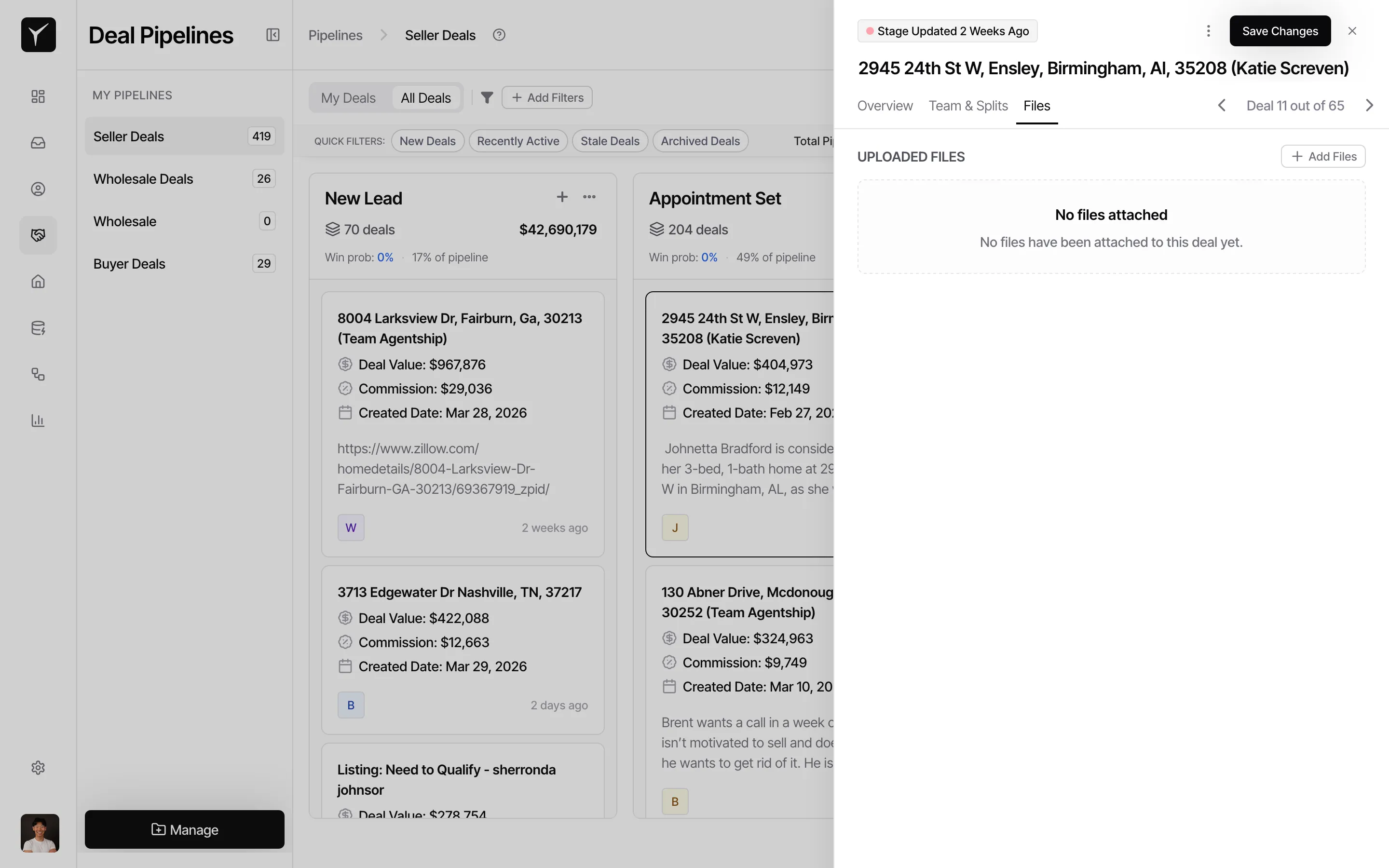The image size is (1389, 868).
Task: Open the reports bar chart icon
Action: point(38,420)
